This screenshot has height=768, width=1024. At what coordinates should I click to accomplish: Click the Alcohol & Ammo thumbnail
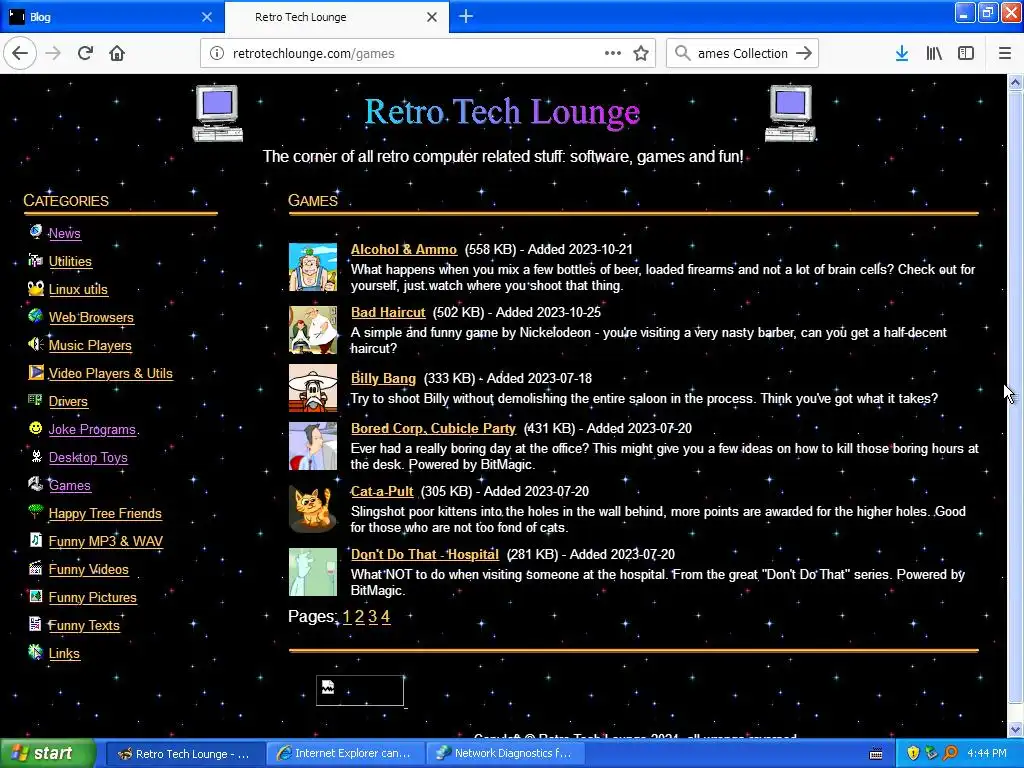click(313, 267)
